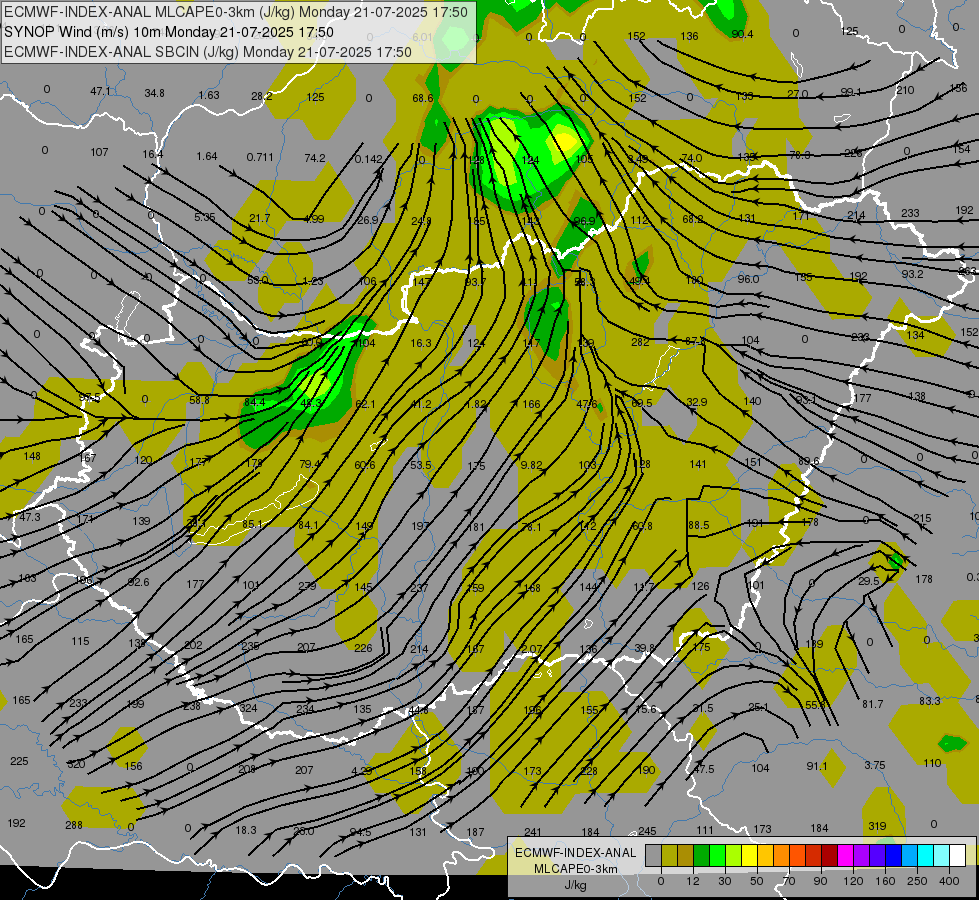This screenshot has height=900, width=979.
Task: Click the map value 18.3
Action: coord(246,830)
